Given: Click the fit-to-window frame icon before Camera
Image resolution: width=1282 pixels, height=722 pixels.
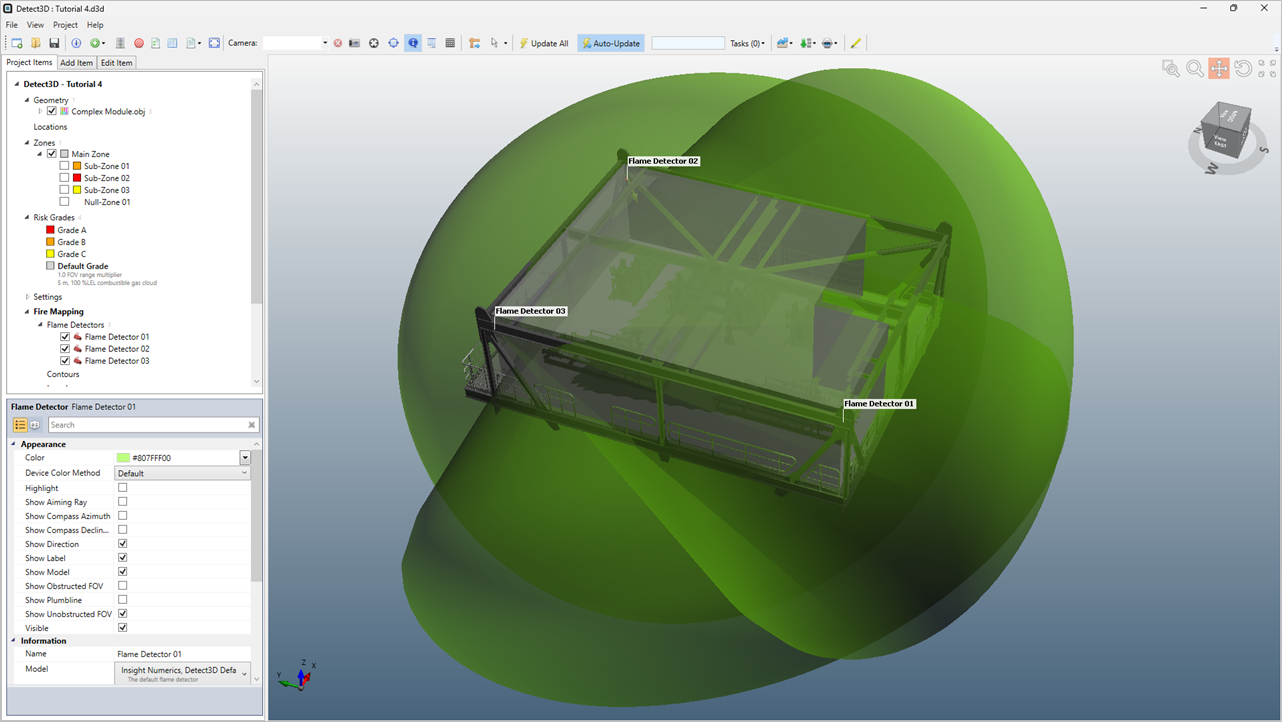Looking at the screenshot, I should [214, 43].
